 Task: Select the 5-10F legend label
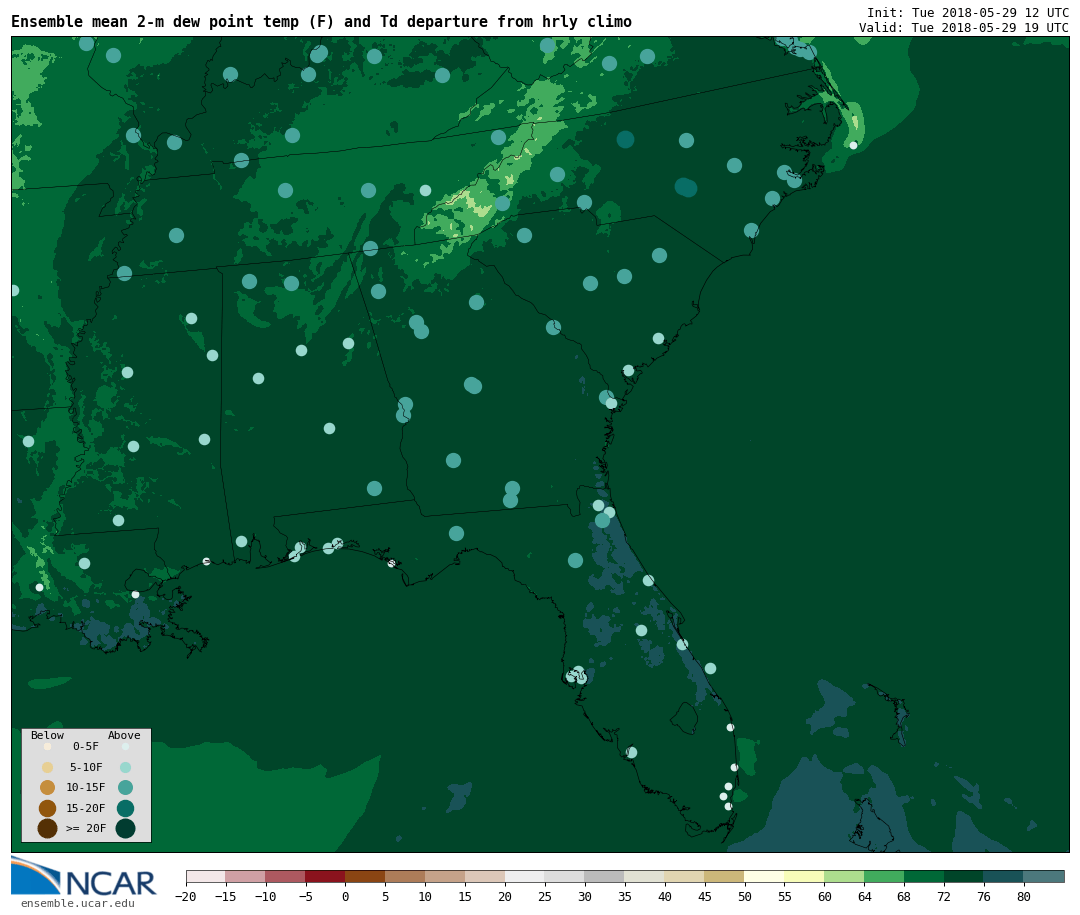(86, 768)
